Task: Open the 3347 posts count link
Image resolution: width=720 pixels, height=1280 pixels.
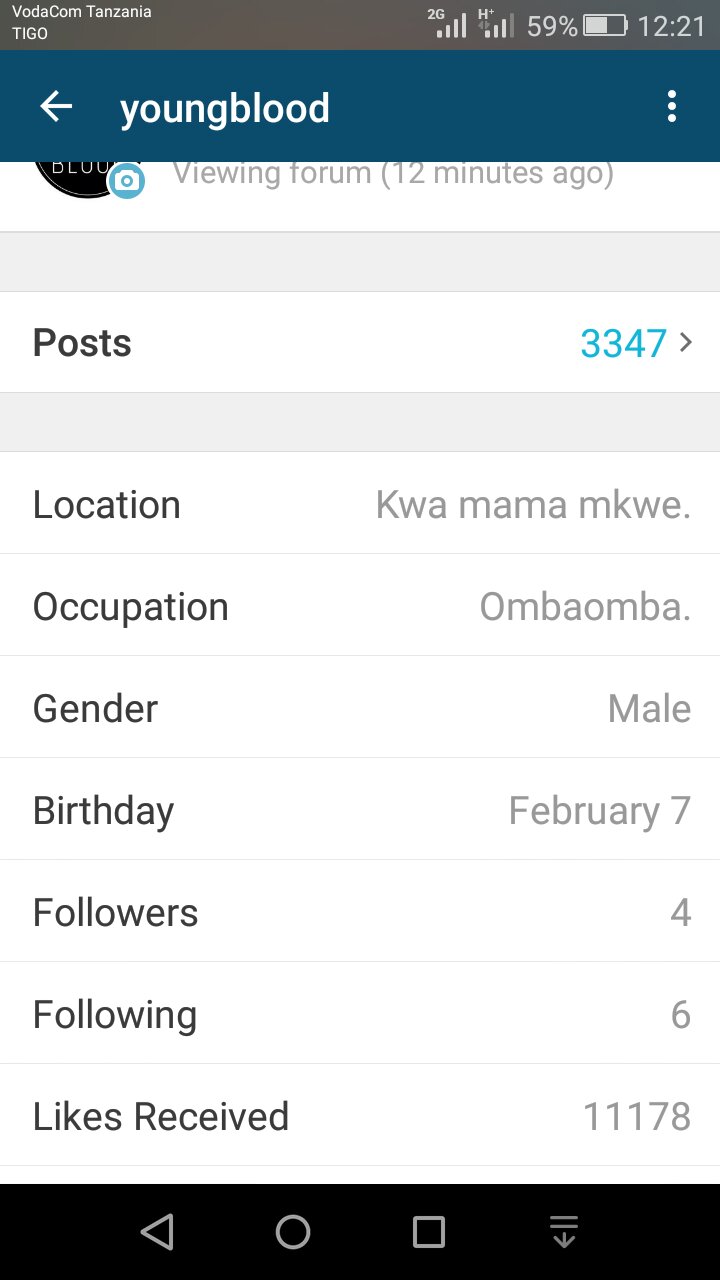Action: pyautogui.click(x=623, y=343)
